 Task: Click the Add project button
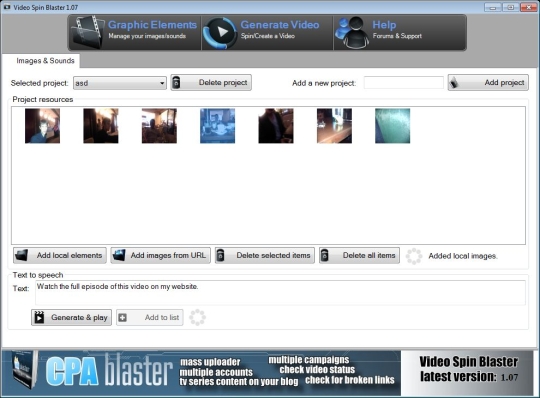(x=488, y=83)
